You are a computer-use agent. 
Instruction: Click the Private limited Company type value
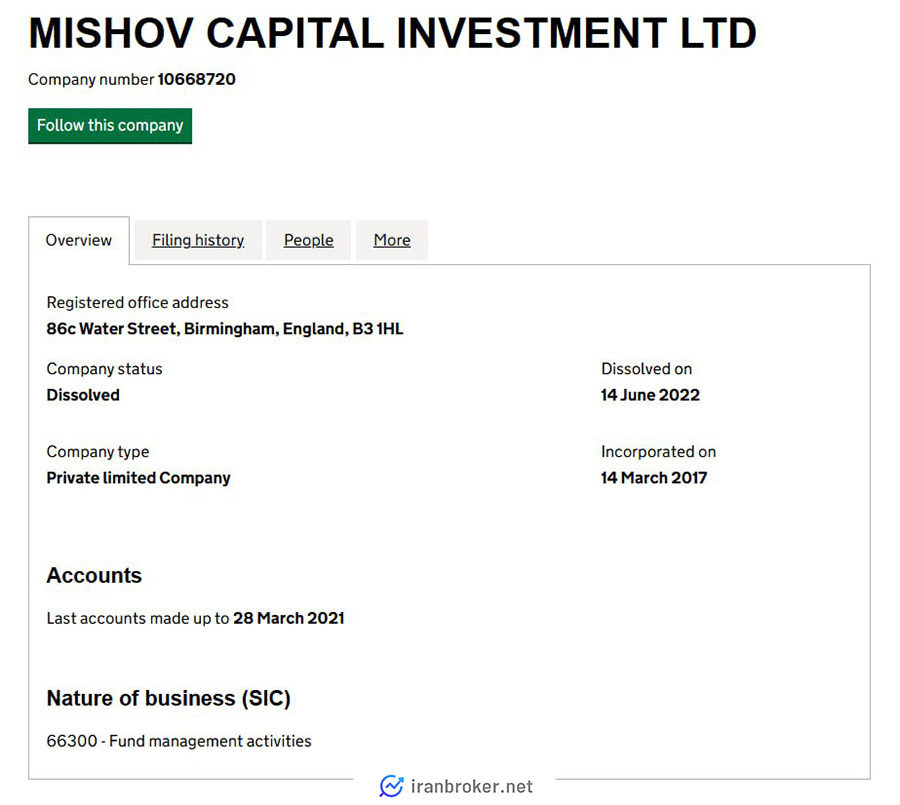pos(138,478)
